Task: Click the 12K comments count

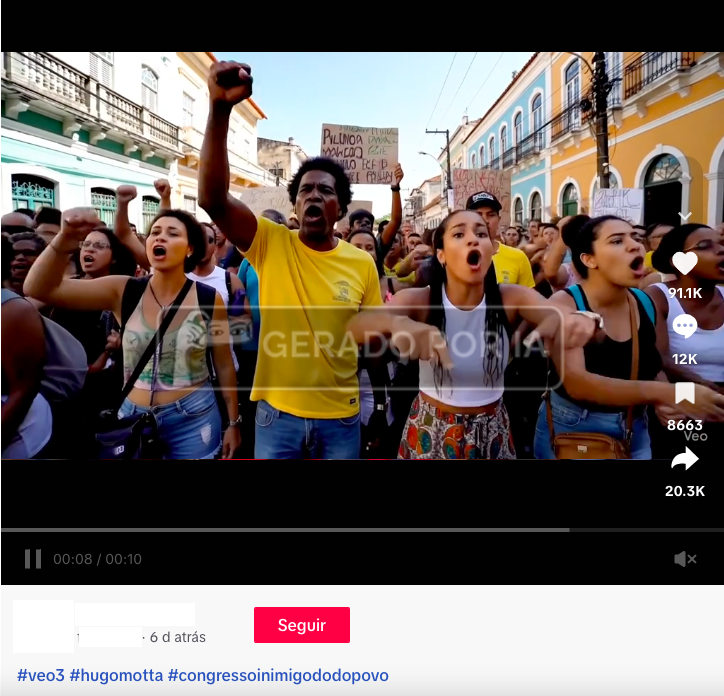Action: click(x=684, y=359)
